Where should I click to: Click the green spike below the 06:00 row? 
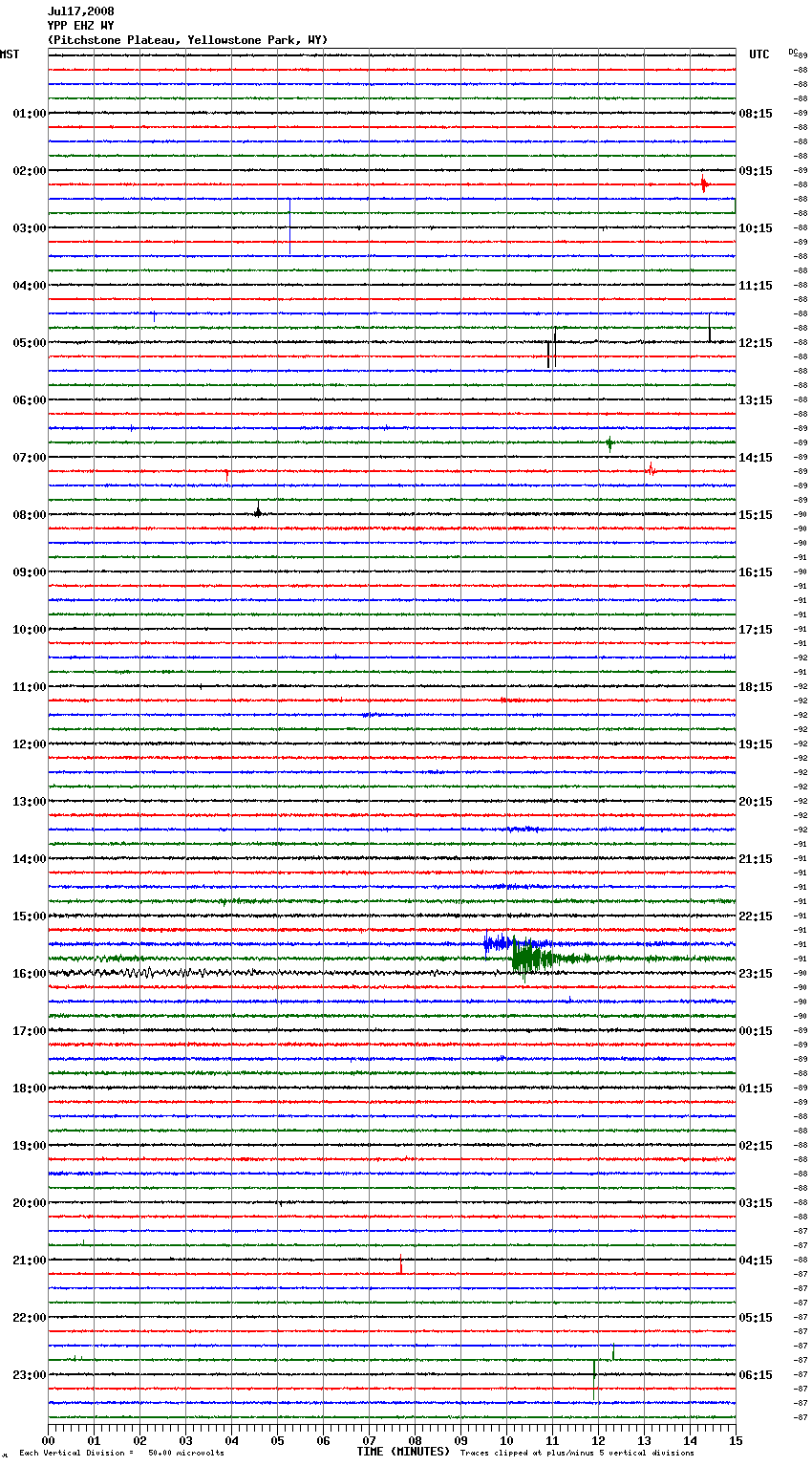(x=609, y=443)
